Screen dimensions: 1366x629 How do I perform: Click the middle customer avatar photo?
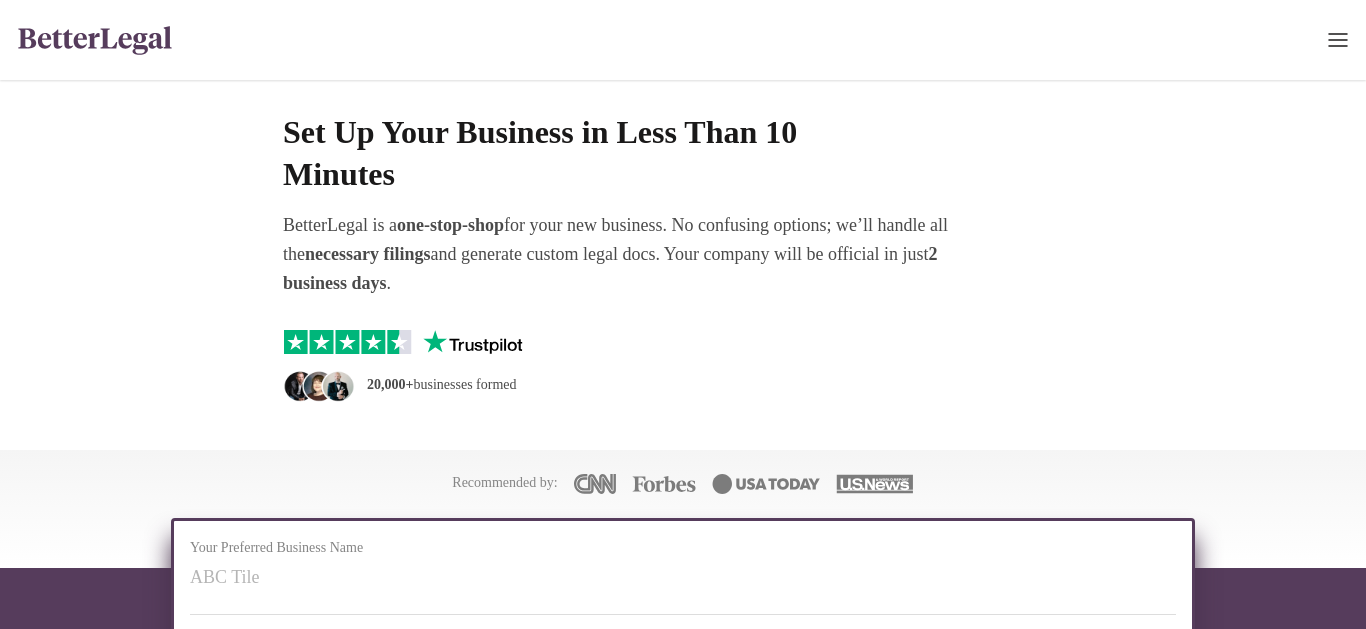point(318,386)
